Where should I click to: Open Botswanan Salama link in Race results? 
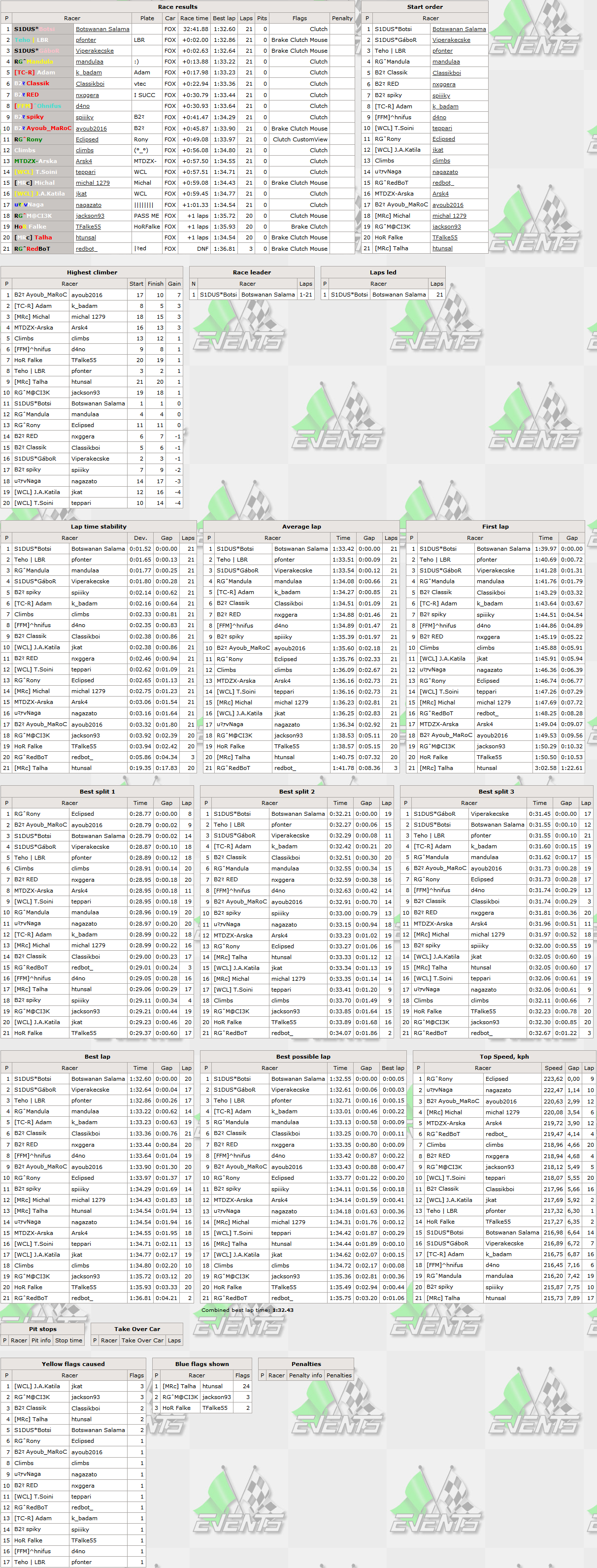coord(102,29)
